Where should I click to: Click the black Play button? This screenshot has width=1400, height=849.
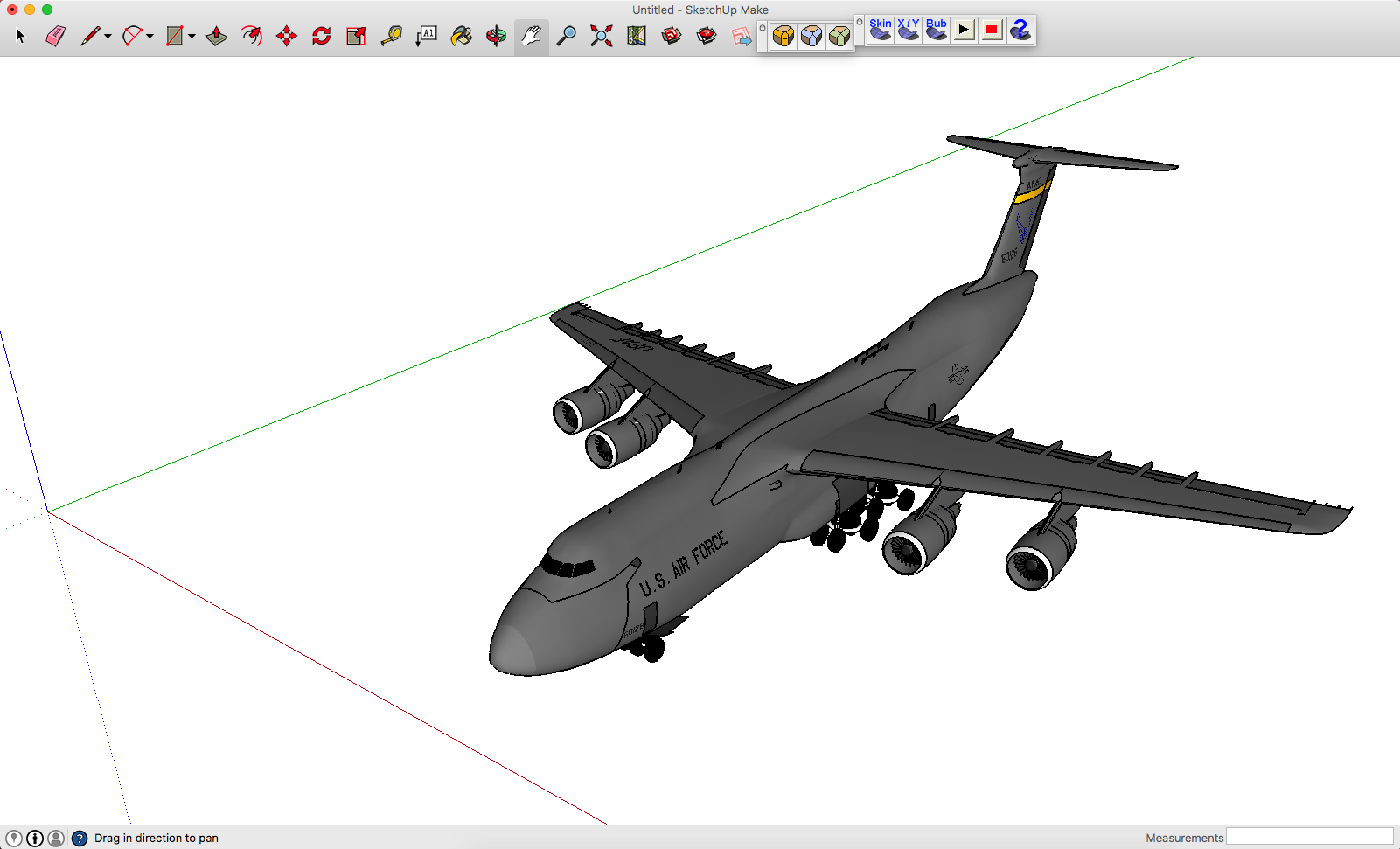[x=964, y=30]
